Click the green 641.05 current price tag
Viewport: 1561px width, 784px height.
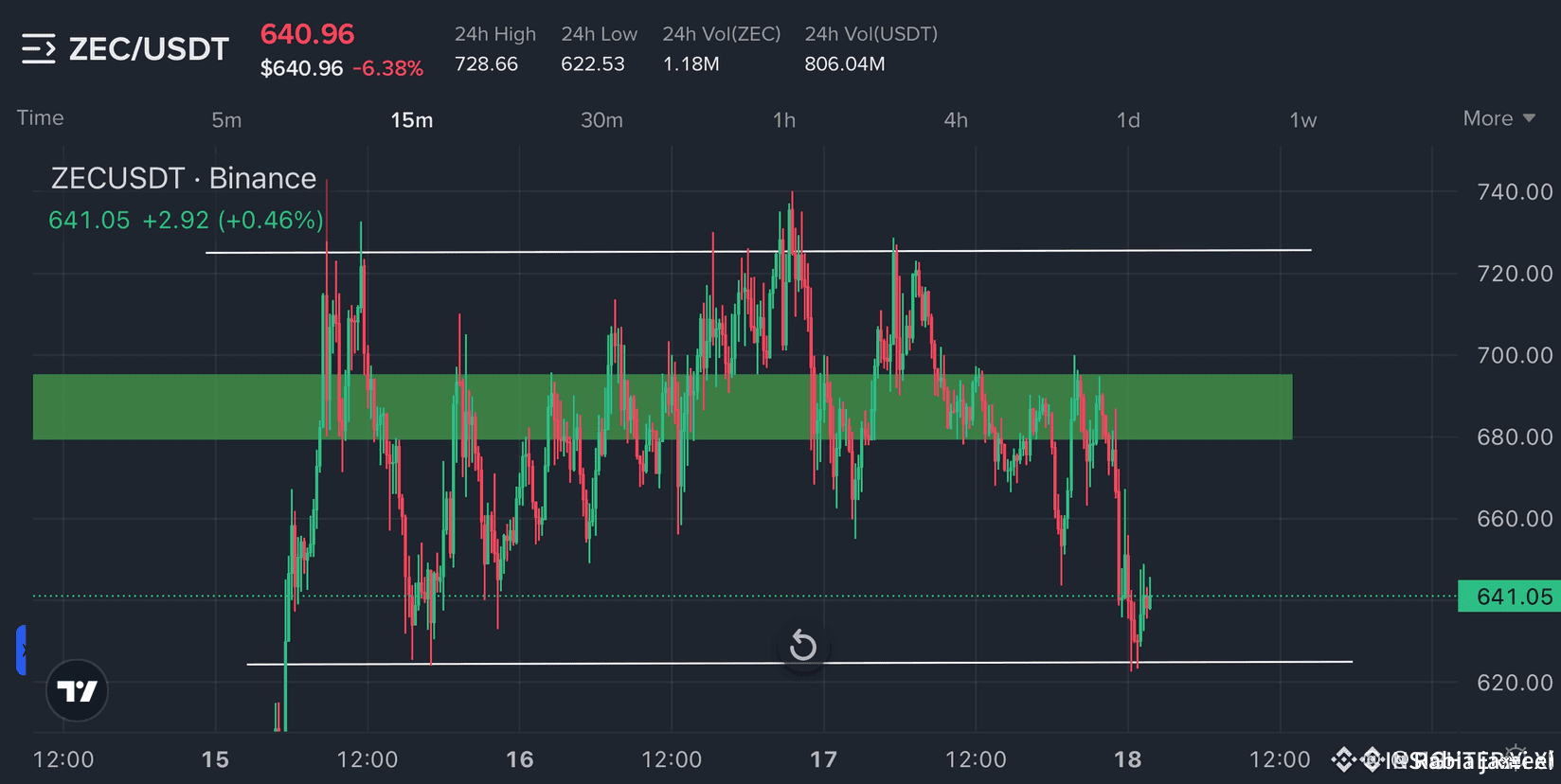point(1510,597)
